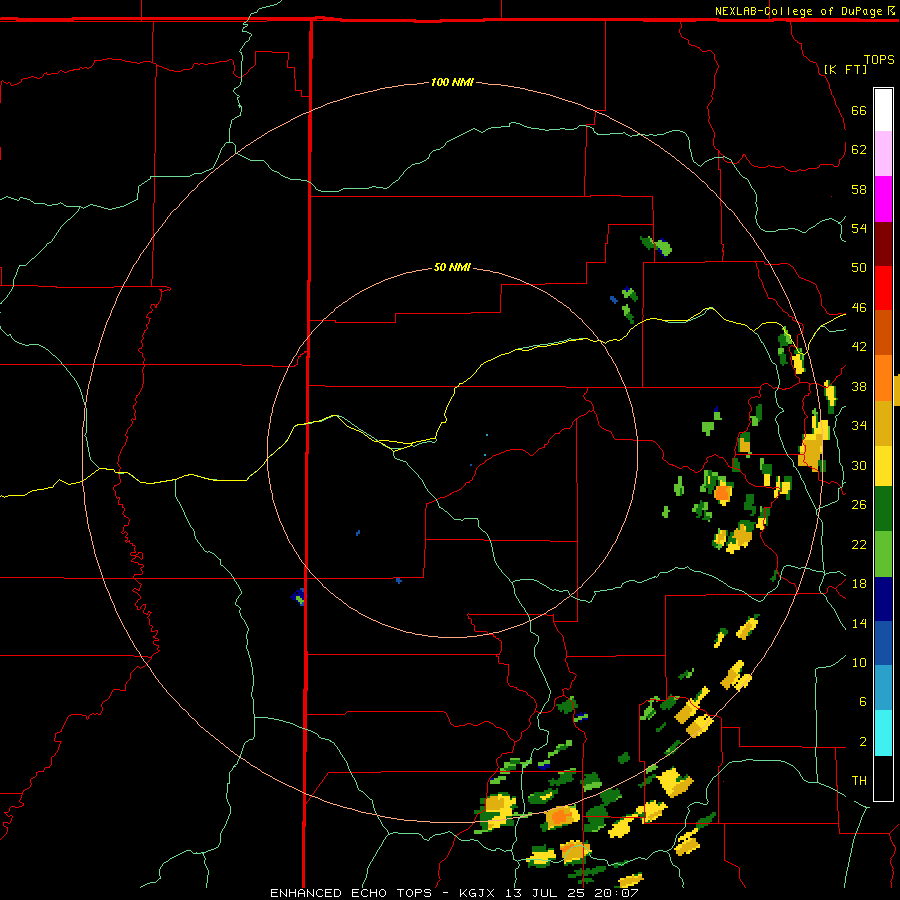Image resolution: width=900 pixels, height=900 pixels.
Task: Click the 42 legend value
Action: 859,347
